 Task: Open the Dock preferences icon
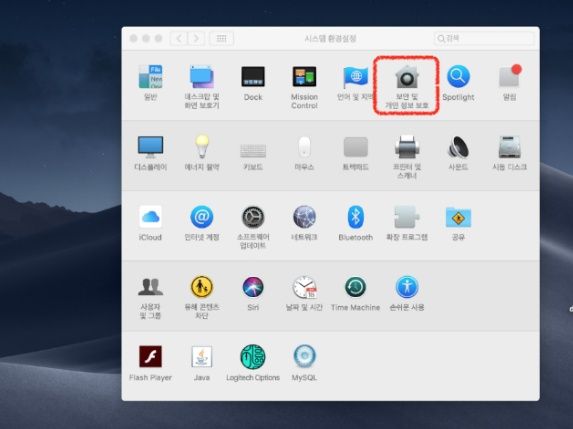tap(253, 77)
